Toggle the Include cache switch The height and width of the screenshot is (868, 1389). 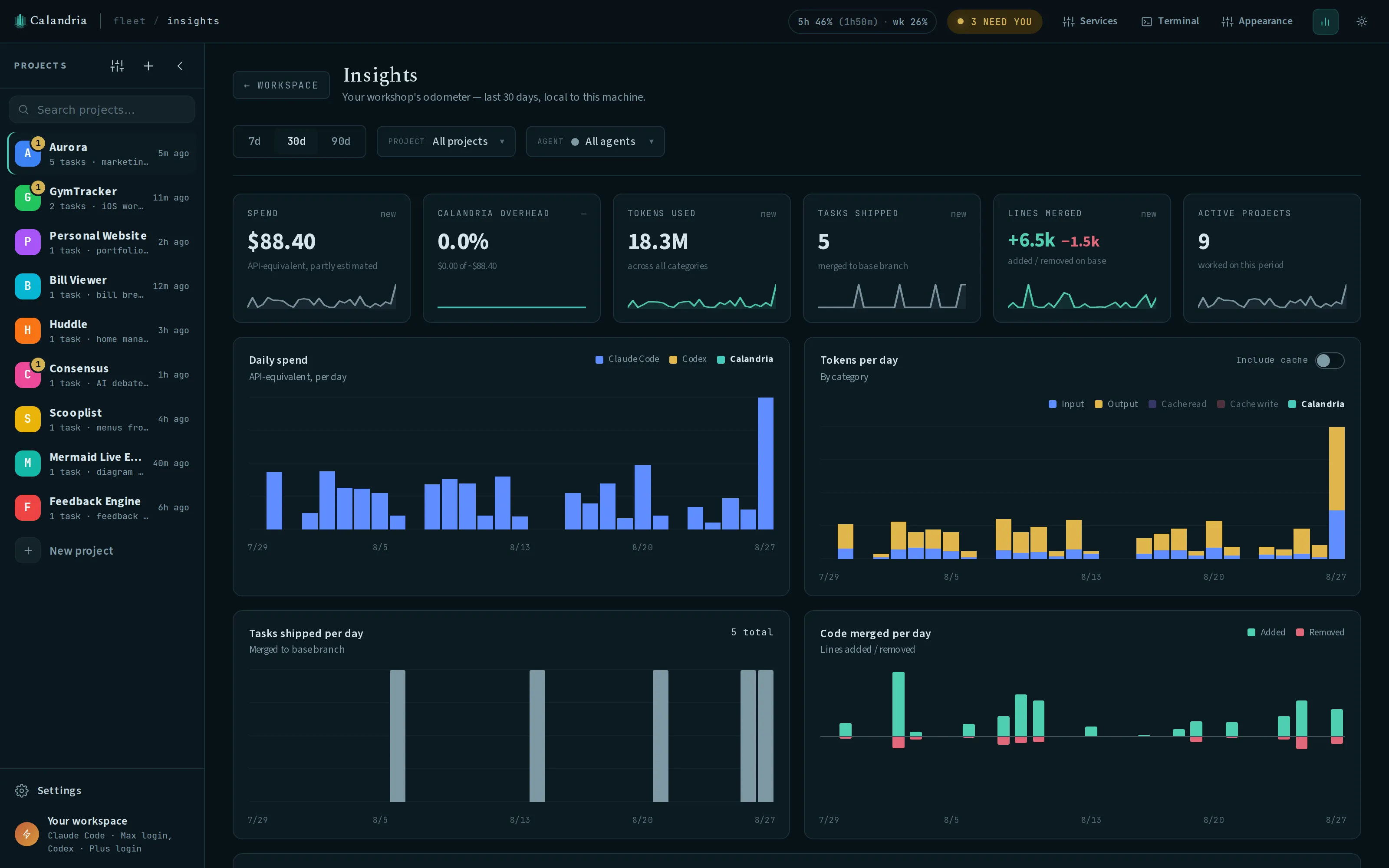1329,360
